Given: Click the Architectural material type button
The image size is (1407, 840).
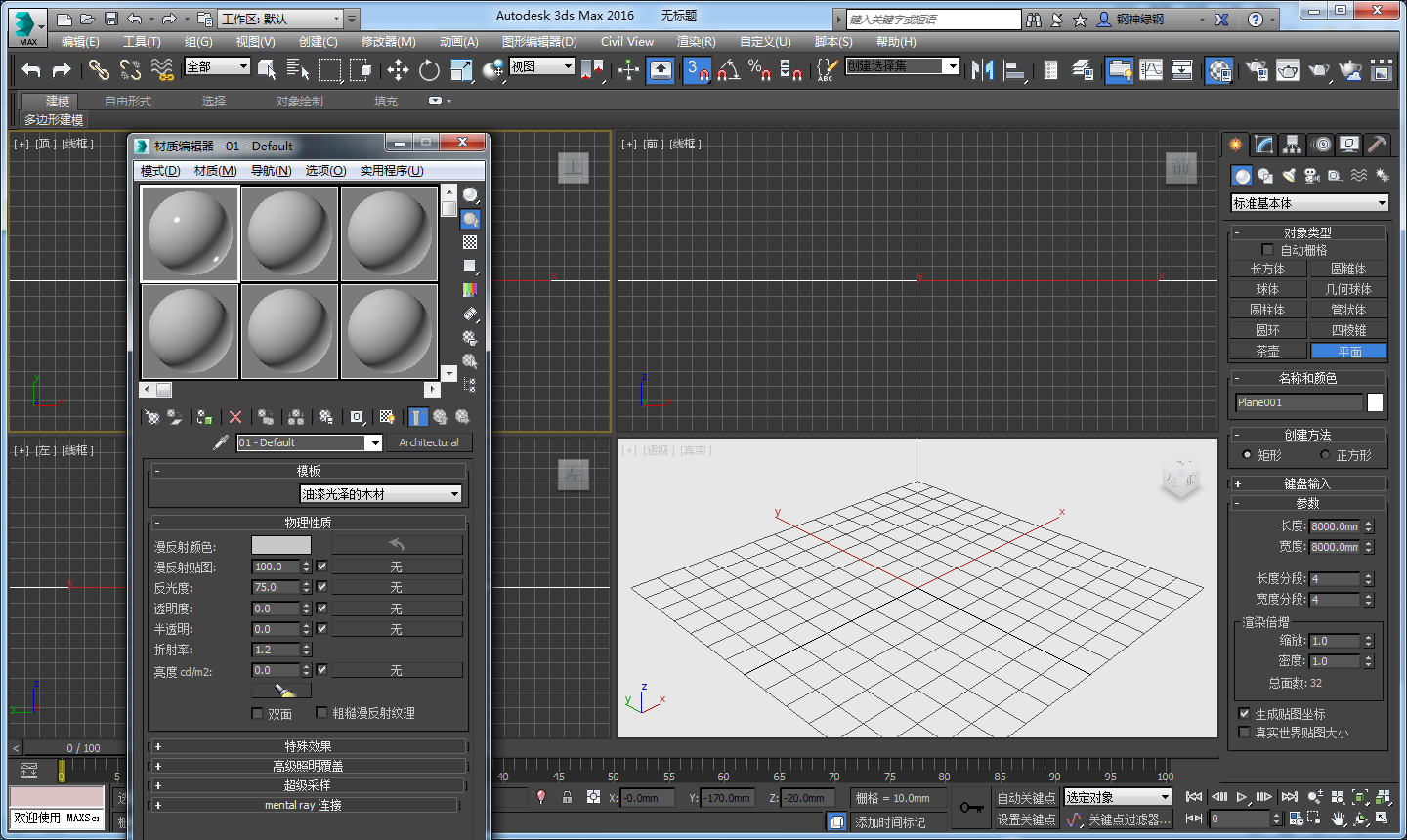Looking at the screenshot, I should click(x=429, y=442).
